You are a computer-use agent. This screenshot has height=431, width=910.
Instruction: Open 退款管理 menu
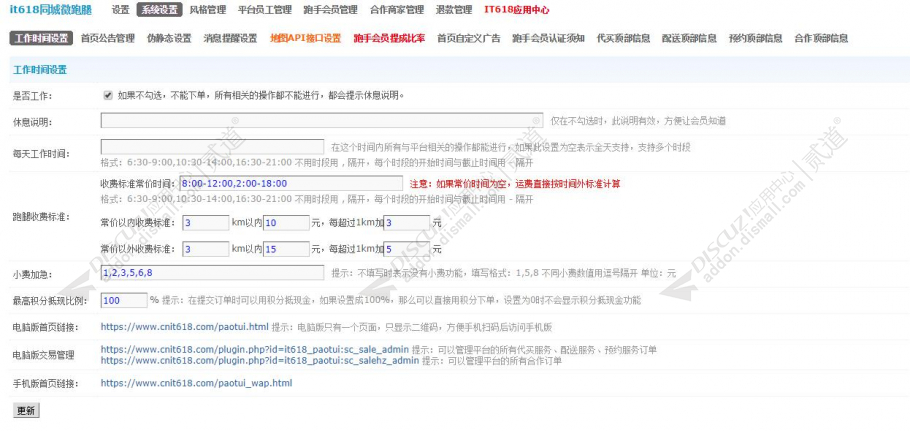[x=454, y=10]
